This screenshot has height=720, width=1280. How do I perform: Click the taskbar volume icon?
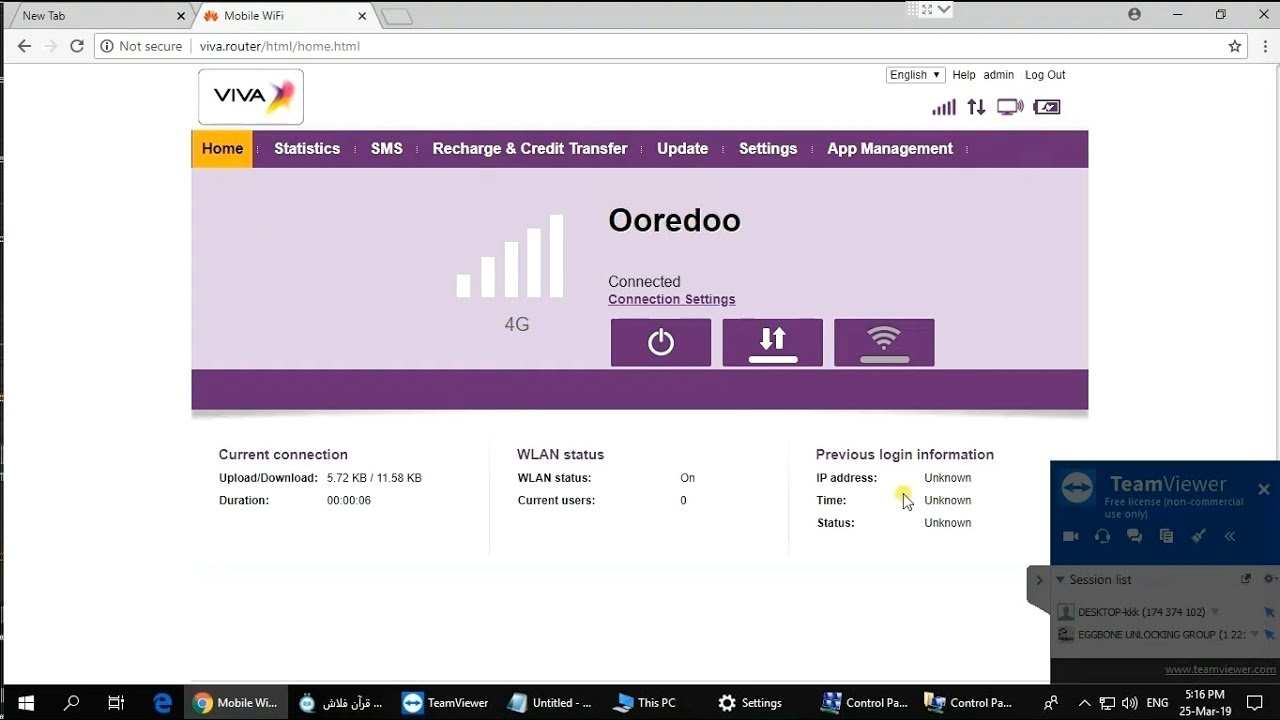(x=1130, y=703)
